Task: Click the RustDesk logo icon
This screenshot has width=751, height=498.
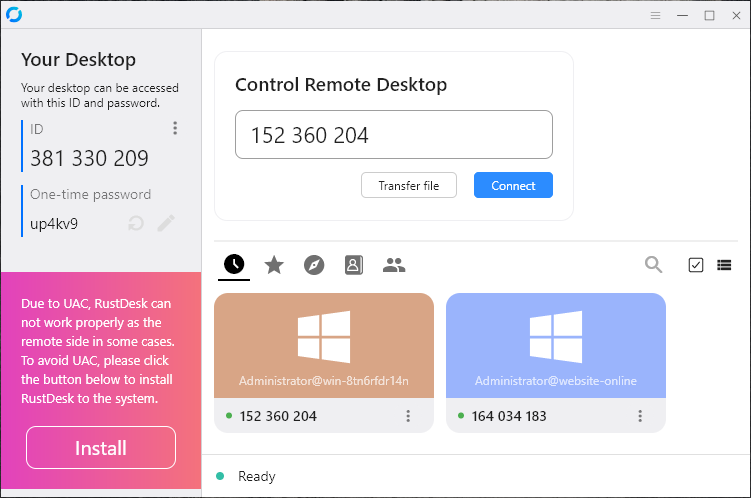Action: 14,15
